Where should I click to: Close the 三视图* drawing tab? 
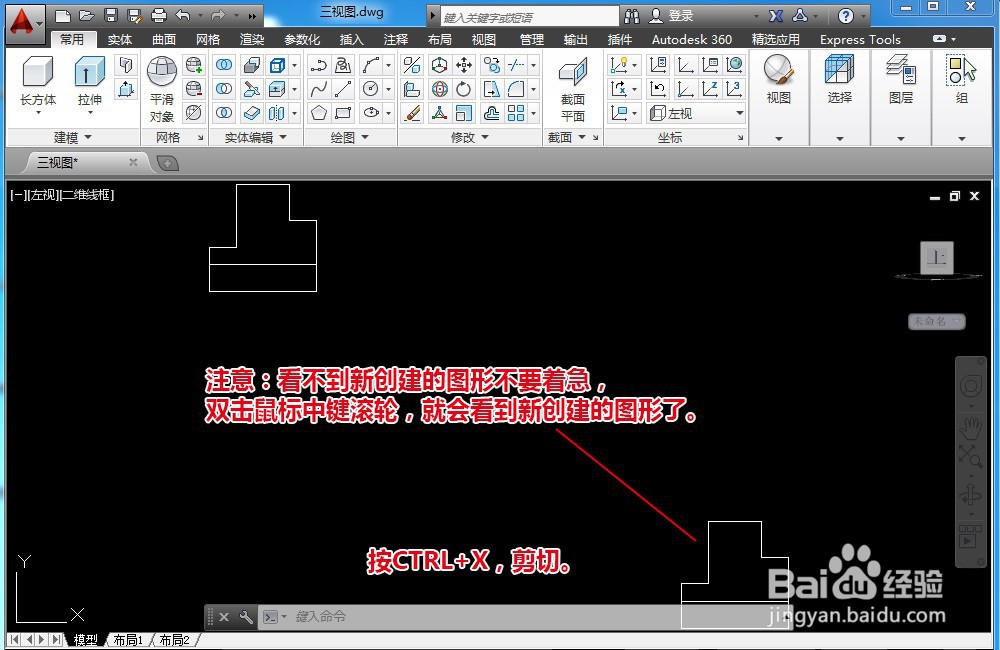(x=133, y=162)
